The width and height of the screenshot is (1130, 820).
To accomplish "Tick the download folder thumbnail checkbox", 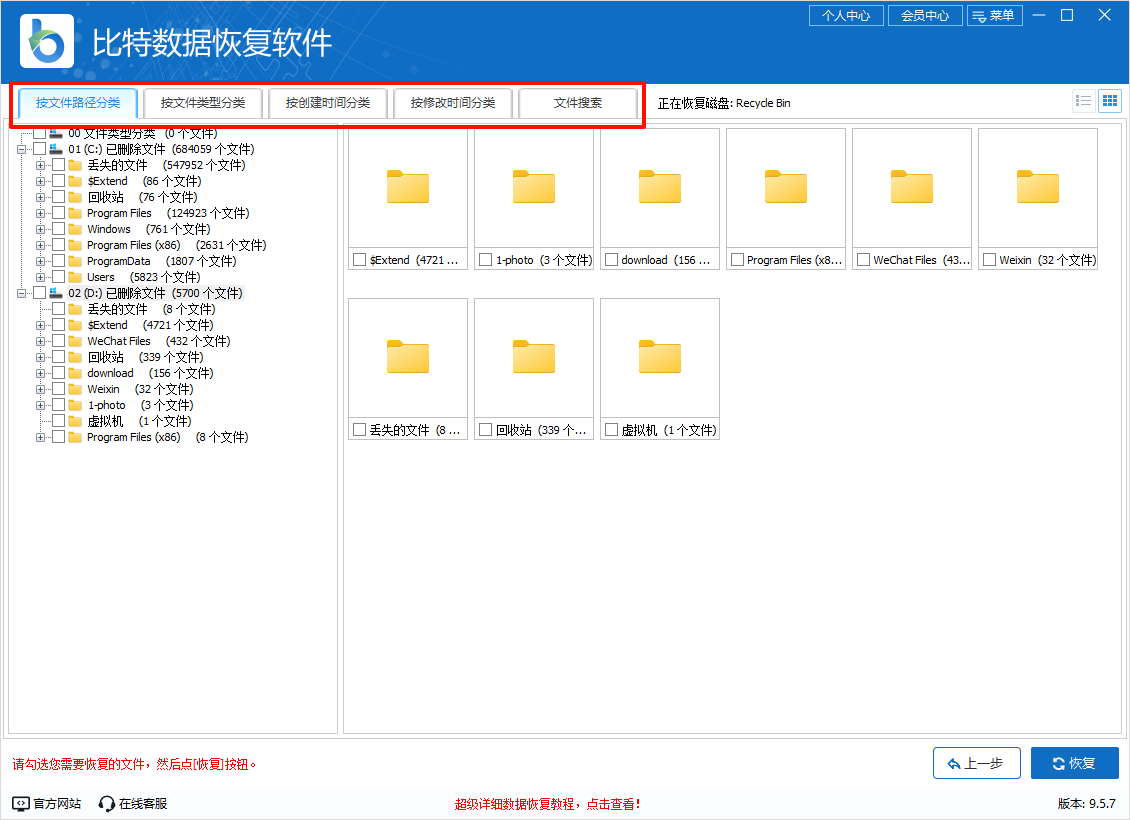I will pyautogui.click(x=611, y=260).
